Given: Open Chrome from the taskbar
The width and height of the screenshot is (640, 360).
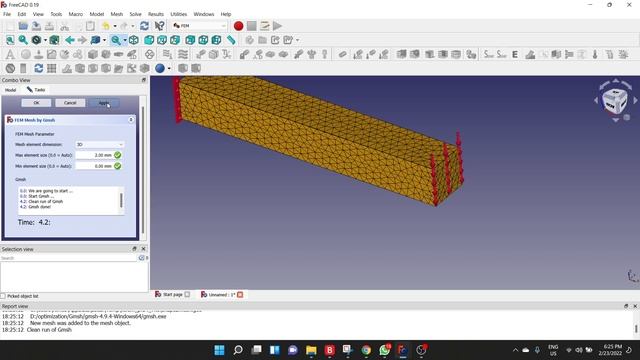Looking at the screenshot, I should 366,350.
